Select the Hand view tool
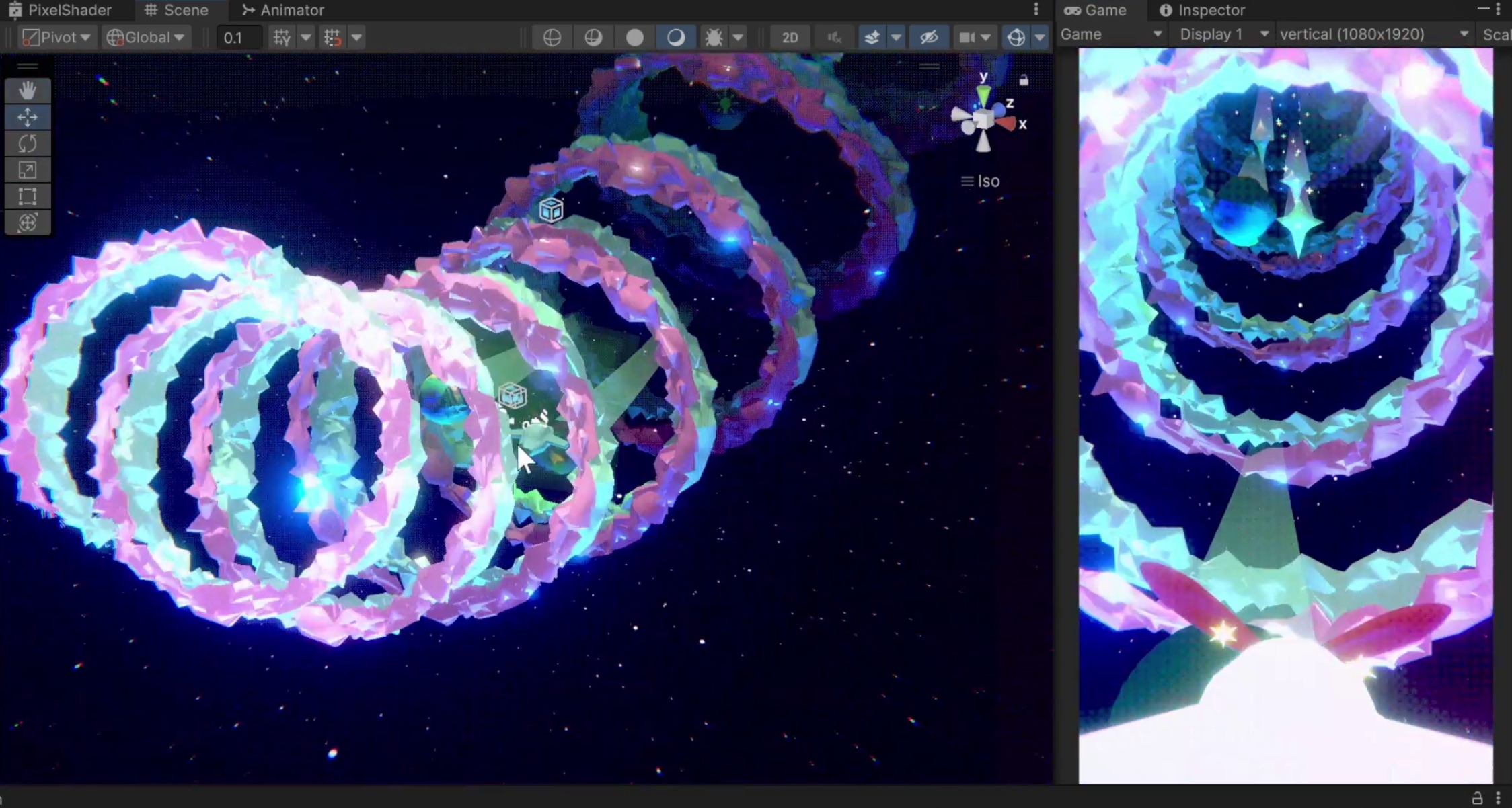This screenshot has width=1512, height=808. pyautogui.click(x=28, y=90)
